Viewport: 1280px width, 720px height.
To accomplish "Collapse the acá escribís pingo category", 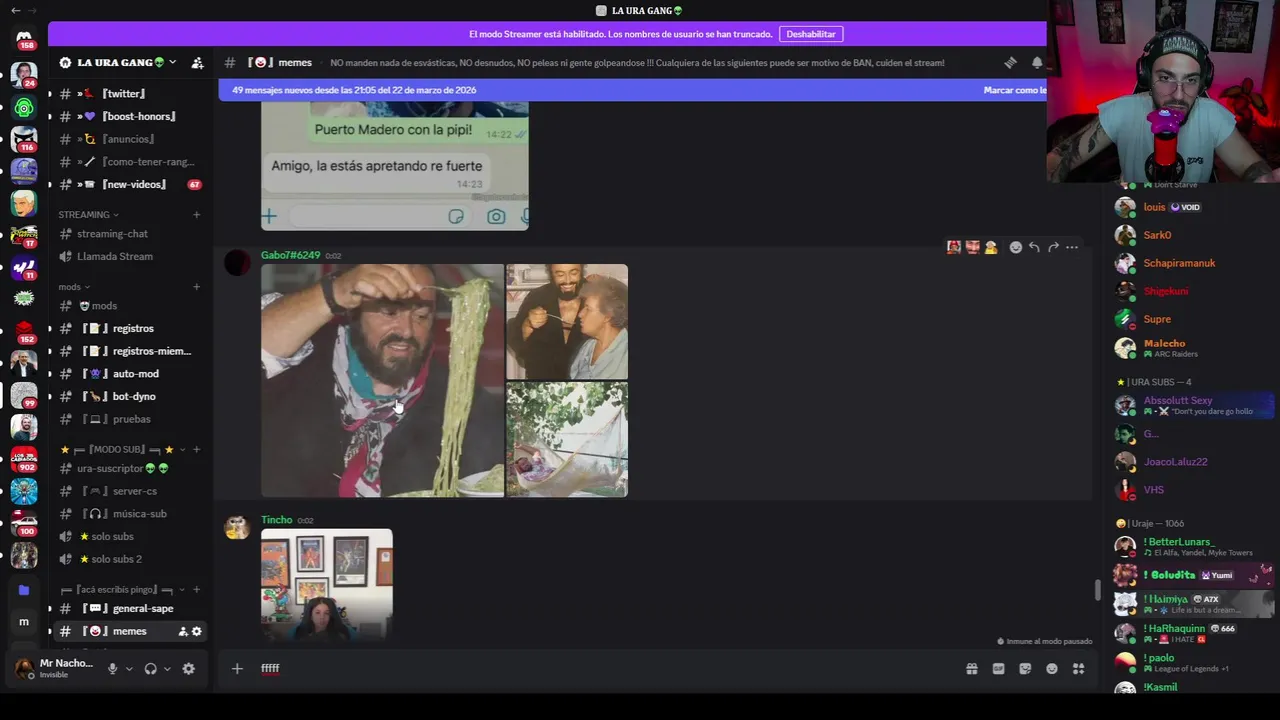I will [124, 590].
